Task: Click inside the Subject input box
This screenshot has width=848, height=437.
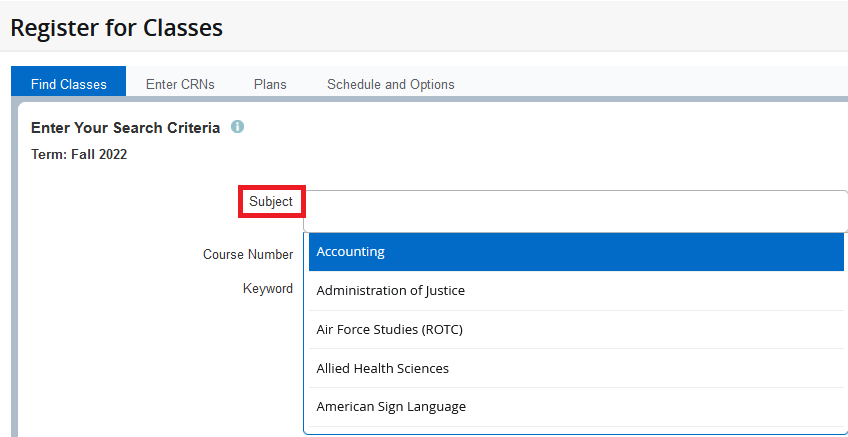Action: (x=575, y=211)
